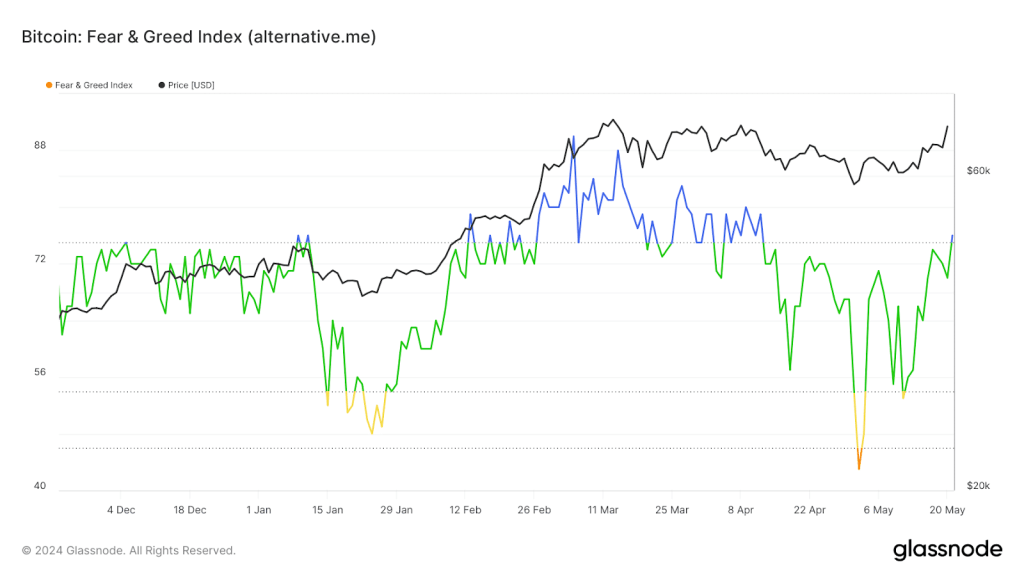
Task: Click the 40 value on the left axis
Action: tap(40, 486)
